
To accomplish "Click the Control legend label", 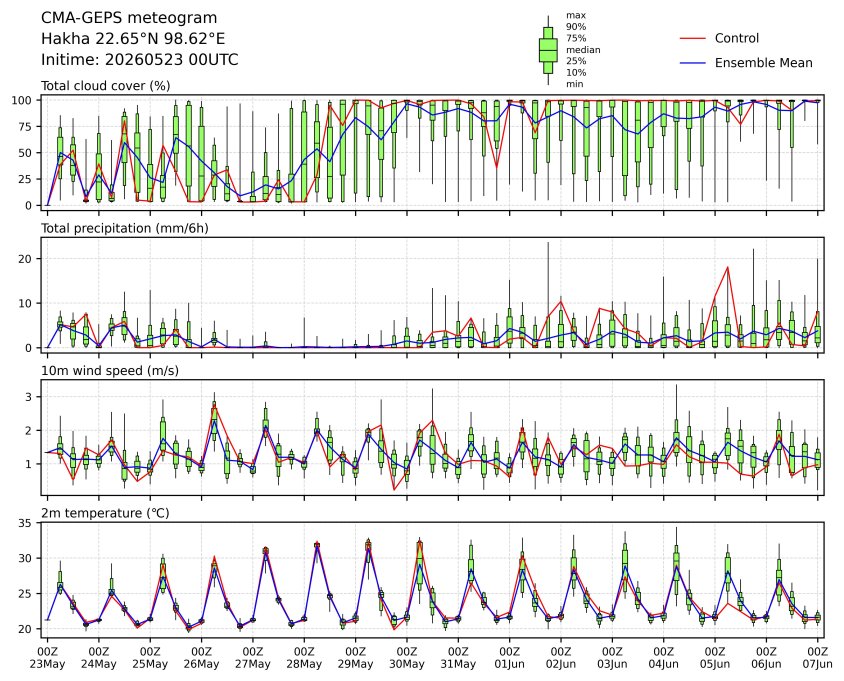I will [x=736, y=38].
